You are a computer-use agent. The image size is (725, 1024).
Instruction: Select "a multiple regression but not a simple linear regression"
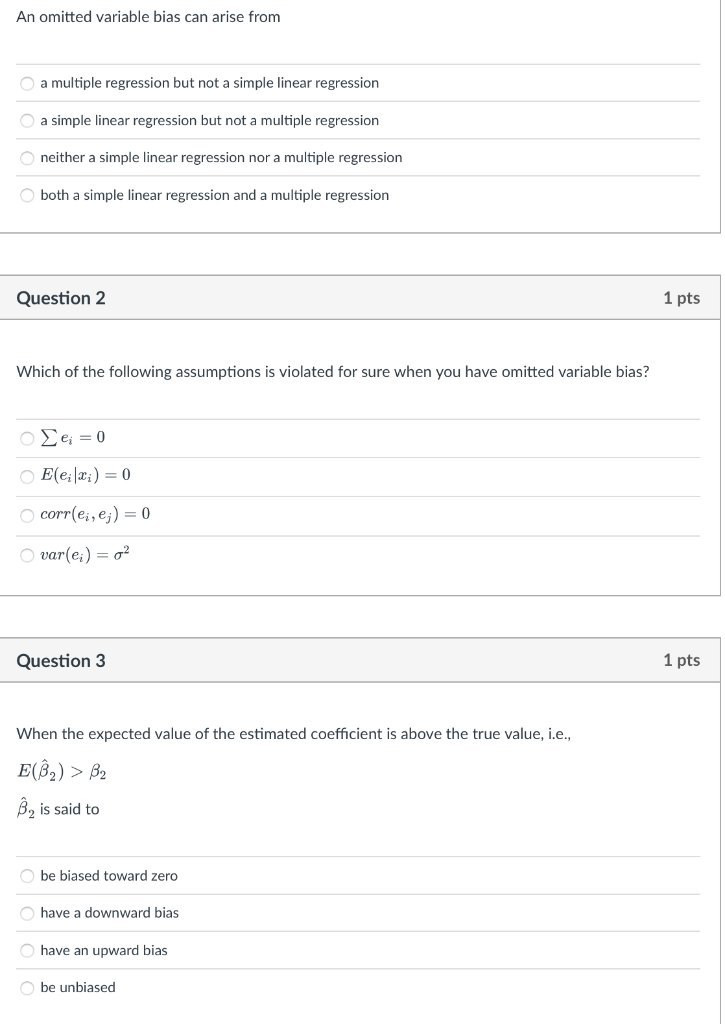coord(27,84)
